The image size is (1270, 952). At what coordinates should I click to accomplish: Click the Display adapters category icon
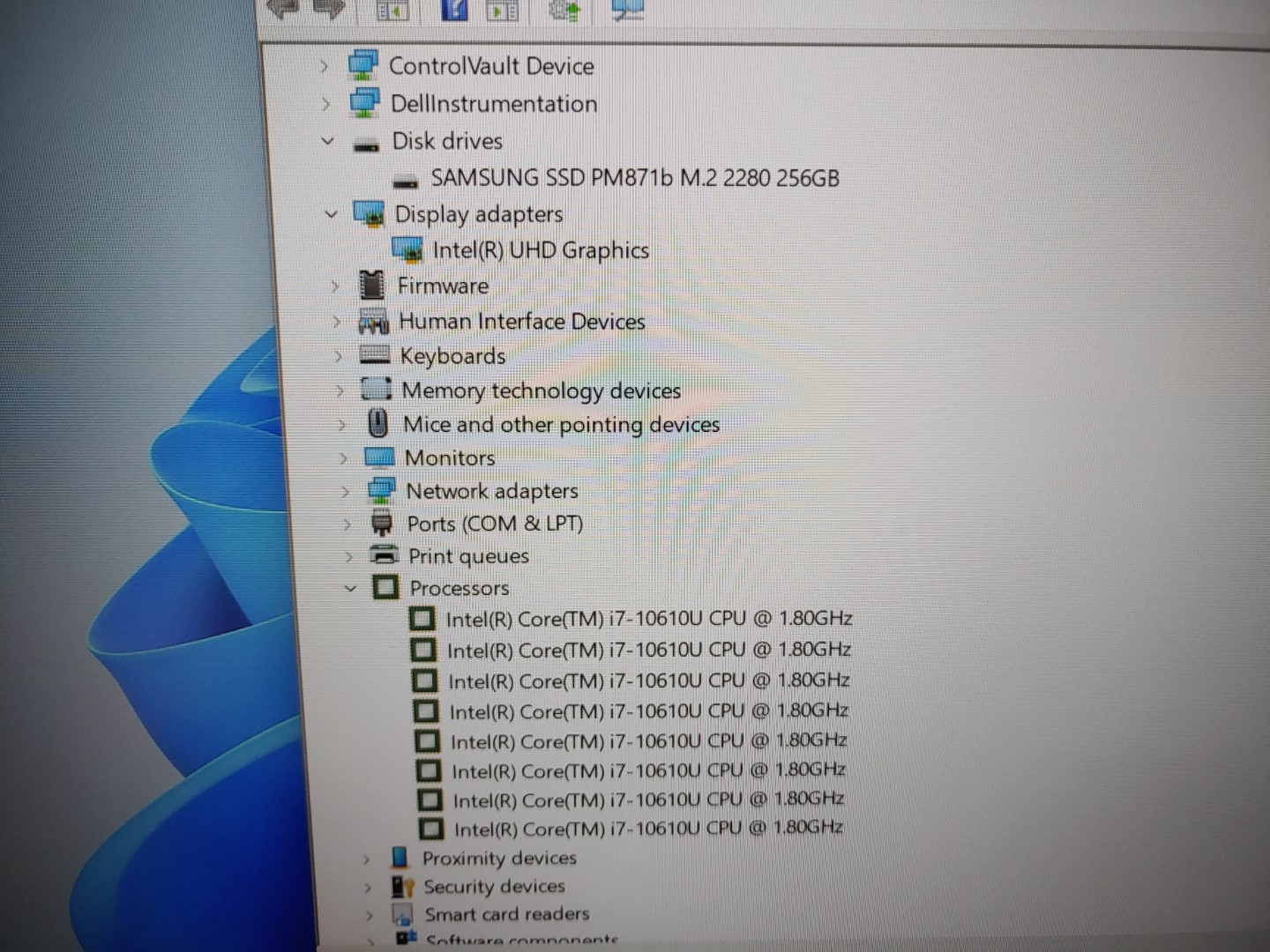tap(369, 214)
